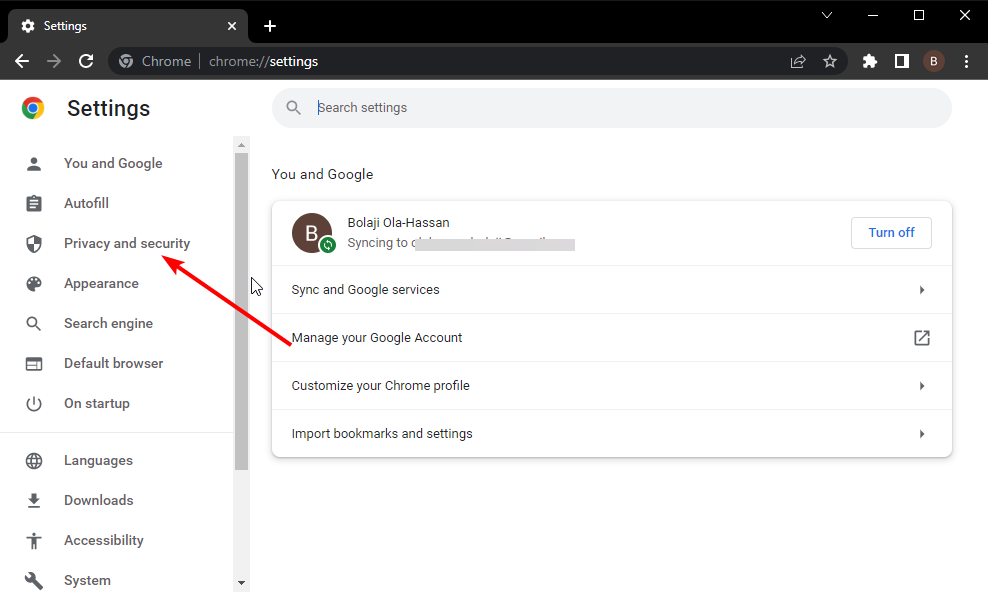Expand Customize your Chrome profile
The width and height of the screenshot is (988, 592).
(x=612, y=385)
